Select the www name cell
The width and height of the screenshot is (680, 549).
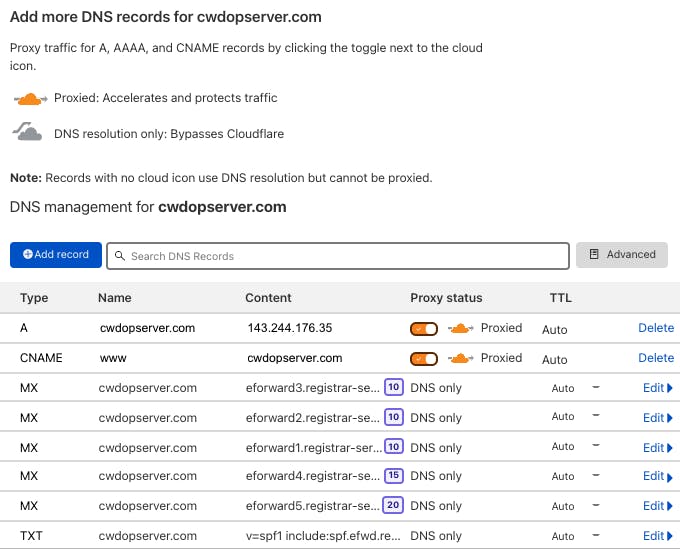tap(113, 359)
